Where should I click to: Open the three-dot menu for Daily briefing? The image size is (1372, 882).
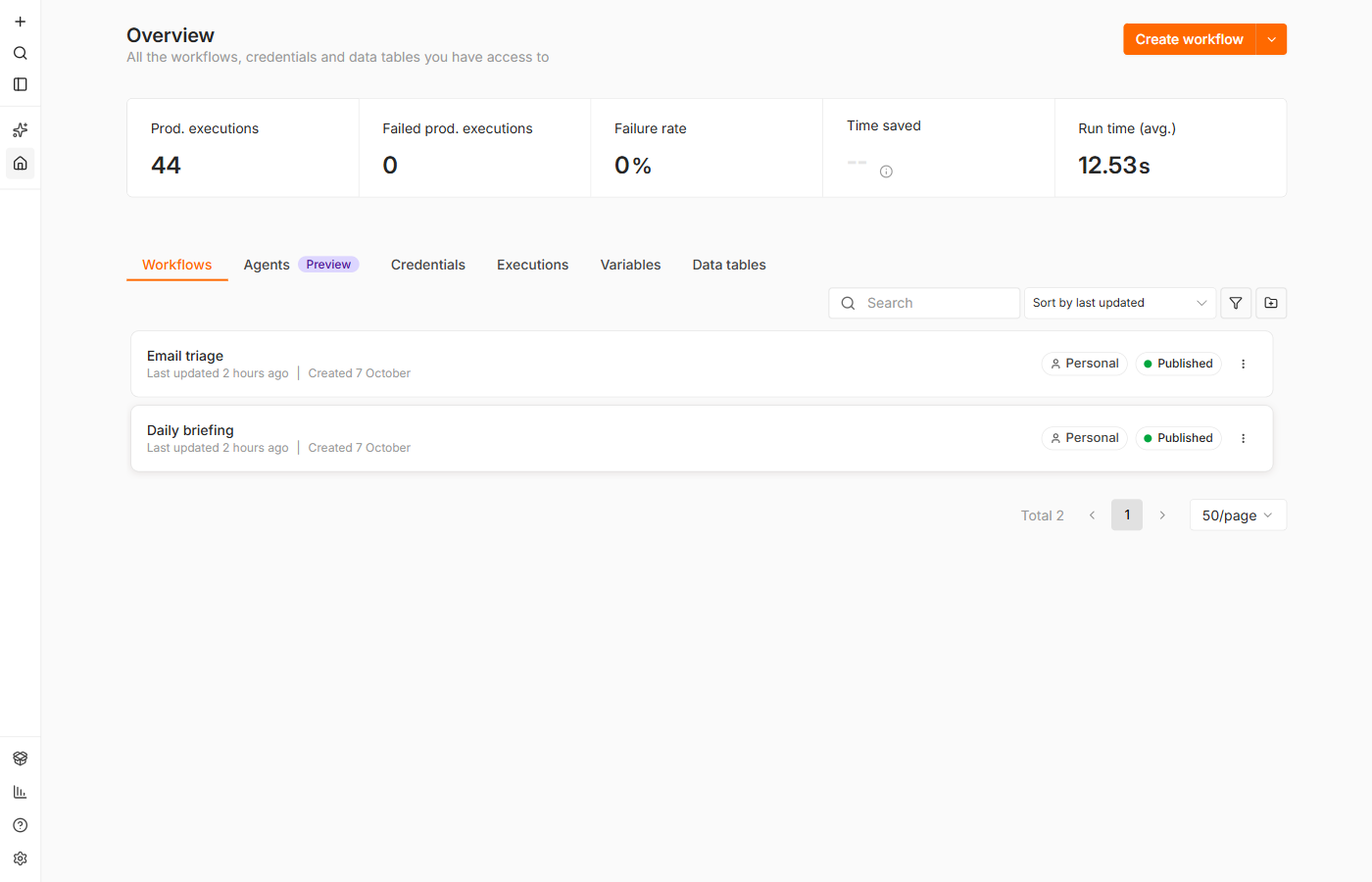pos(1243,438)
